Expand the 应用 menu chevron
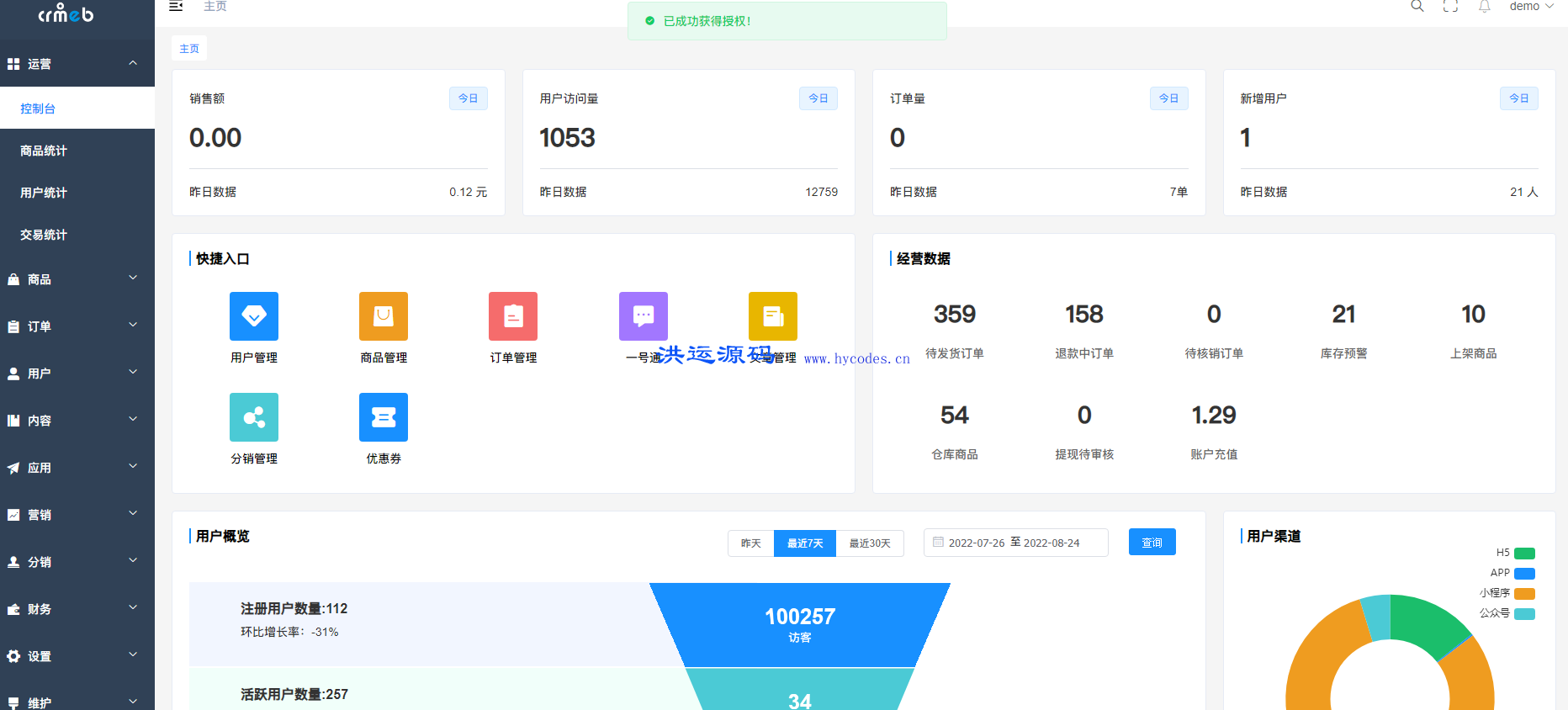 [x=133, y=466]
